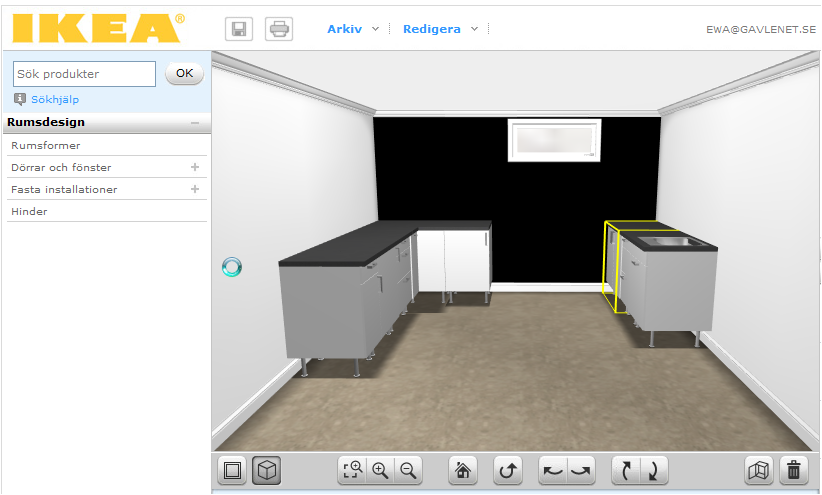Open the Sökhjälp link
Image resolution: width=822 pixels, height=495 pixels.
[x=54, y=99]
